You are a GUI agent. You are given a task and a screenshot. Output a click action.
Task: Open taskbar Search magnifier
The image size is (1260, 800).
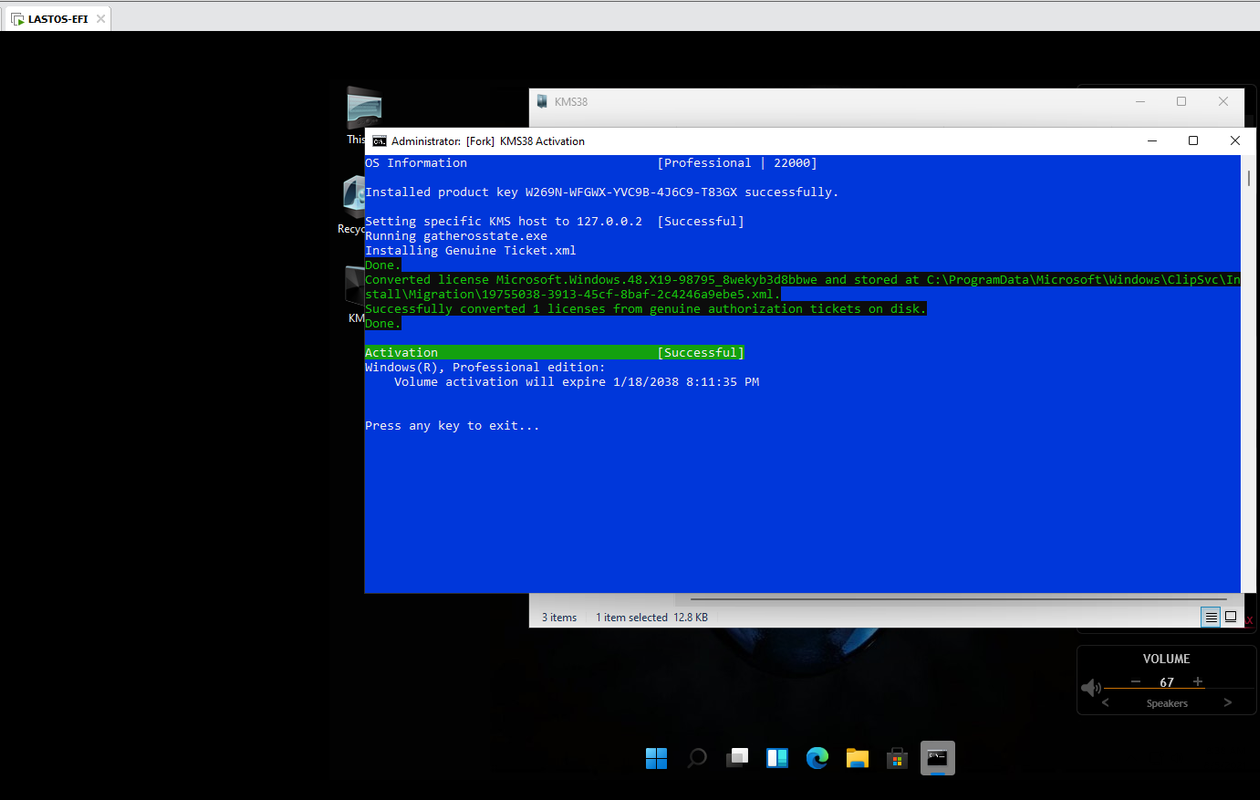coord(697,758)
